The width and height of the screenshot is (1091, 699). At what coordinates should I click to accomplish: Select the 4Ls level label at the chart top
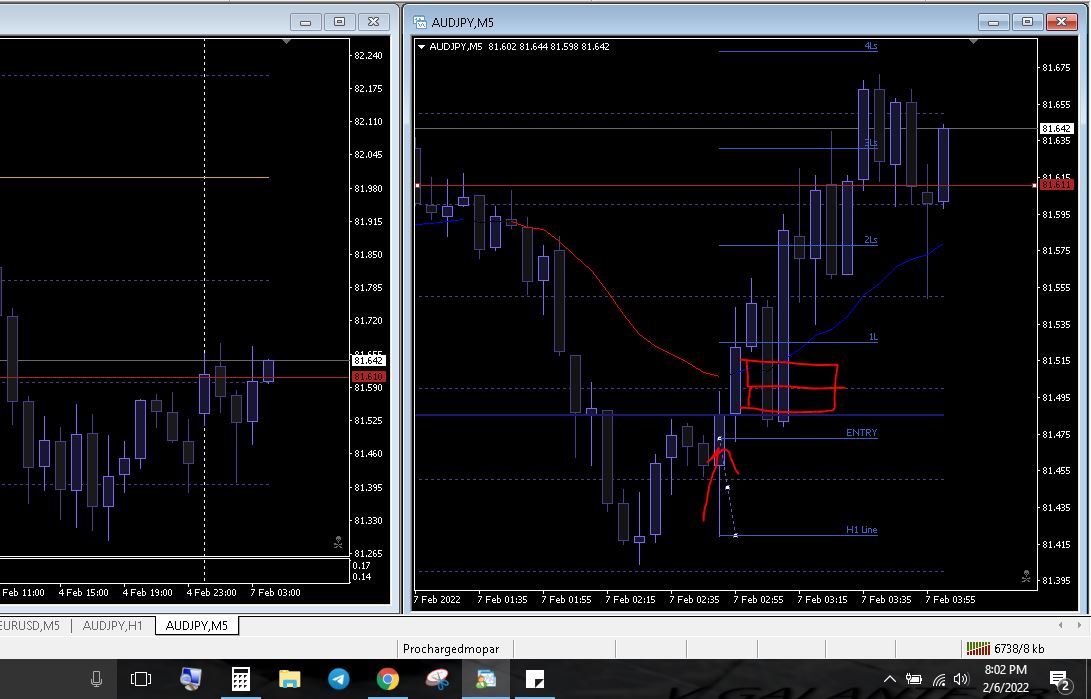[870, 46]
